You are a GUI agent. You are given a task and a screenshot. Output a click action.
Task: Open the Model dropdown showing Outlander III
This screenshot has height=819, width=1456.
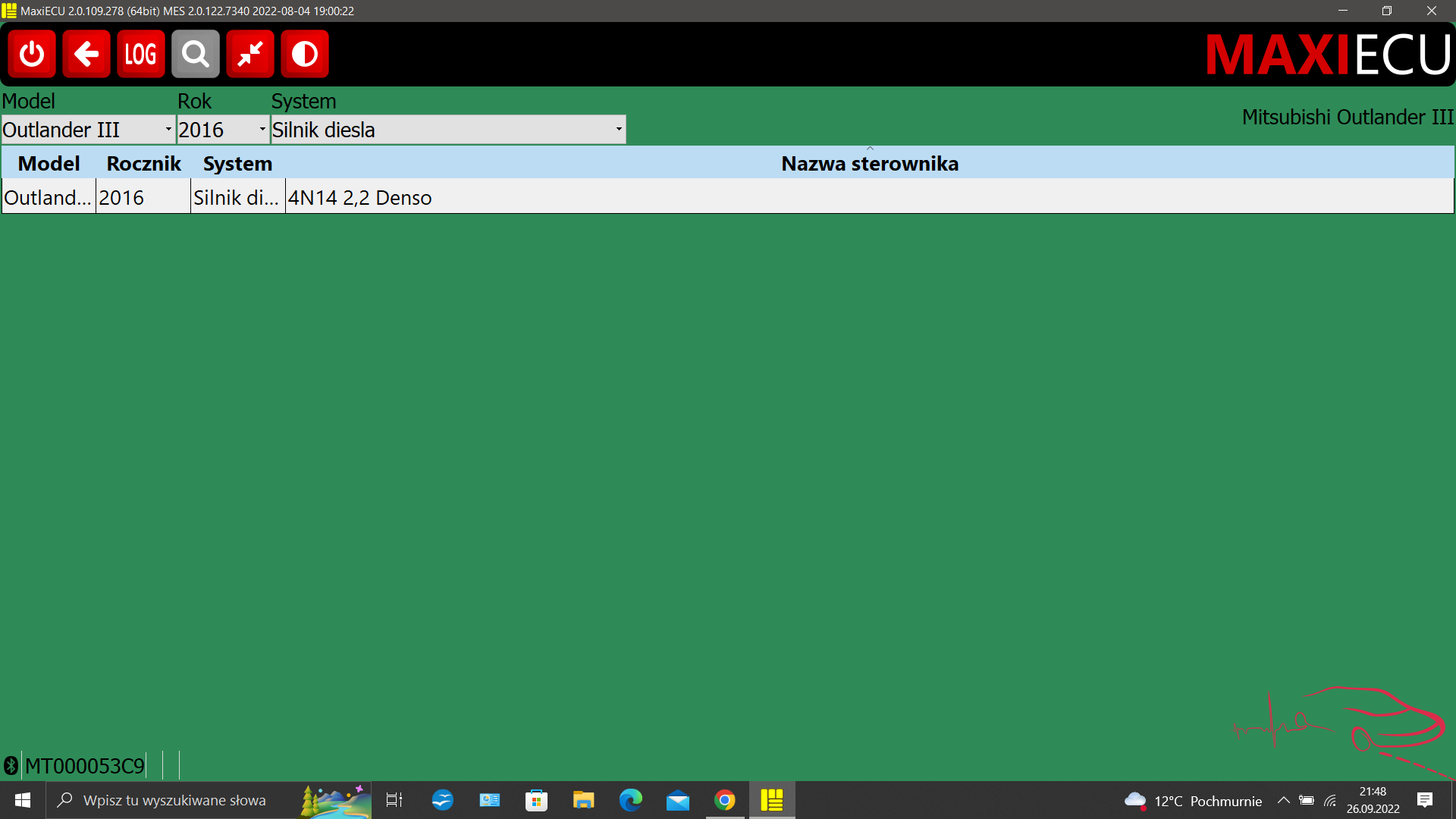click(x=89, y=130)
